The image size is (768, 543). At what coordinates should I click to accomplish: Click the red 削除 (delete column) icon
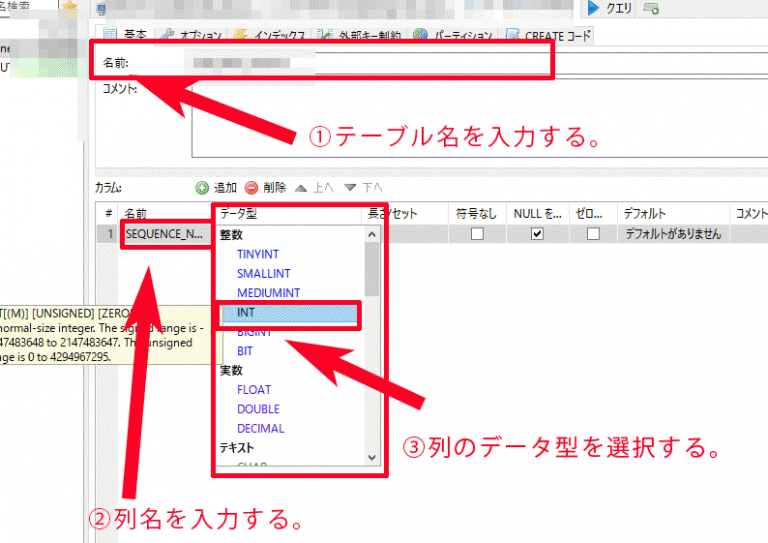[251, 187]
